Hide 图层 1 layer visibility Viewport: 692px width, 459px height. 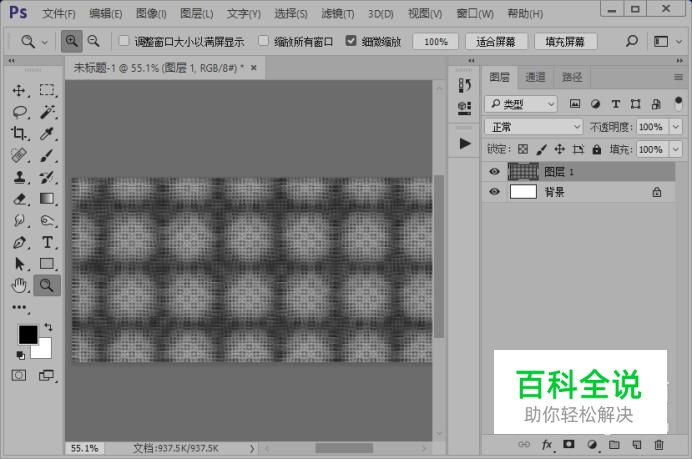coord(494,172)
